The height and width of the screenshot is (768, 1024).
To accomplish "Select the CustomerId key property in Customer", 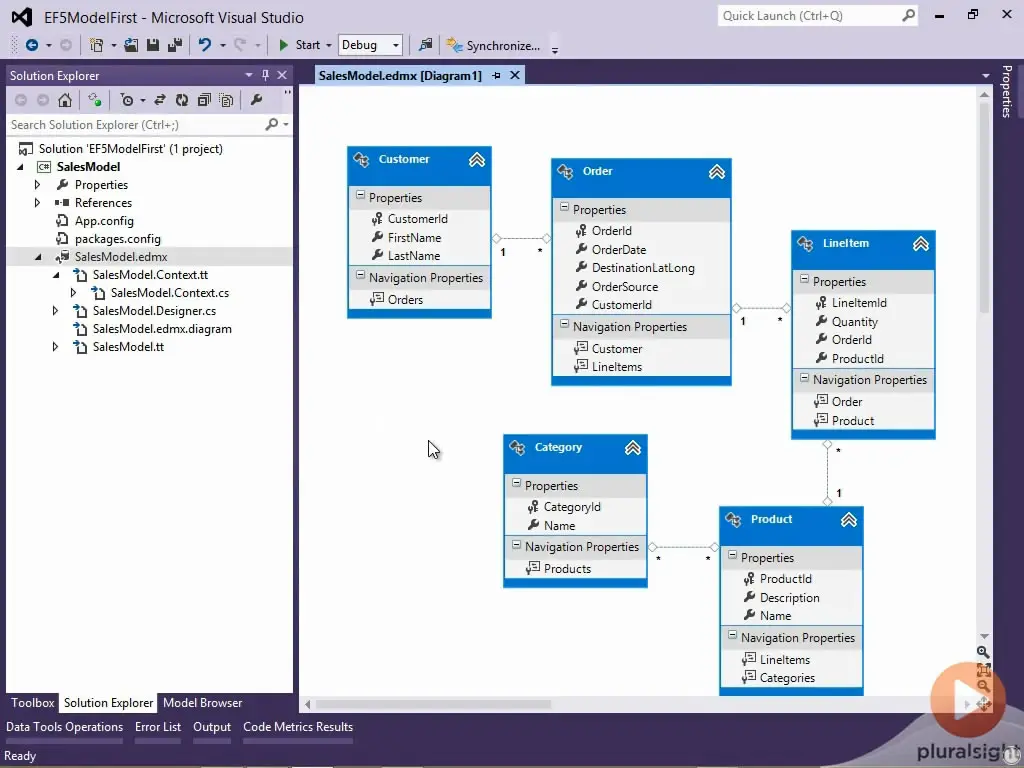I will tap(419, 219).
